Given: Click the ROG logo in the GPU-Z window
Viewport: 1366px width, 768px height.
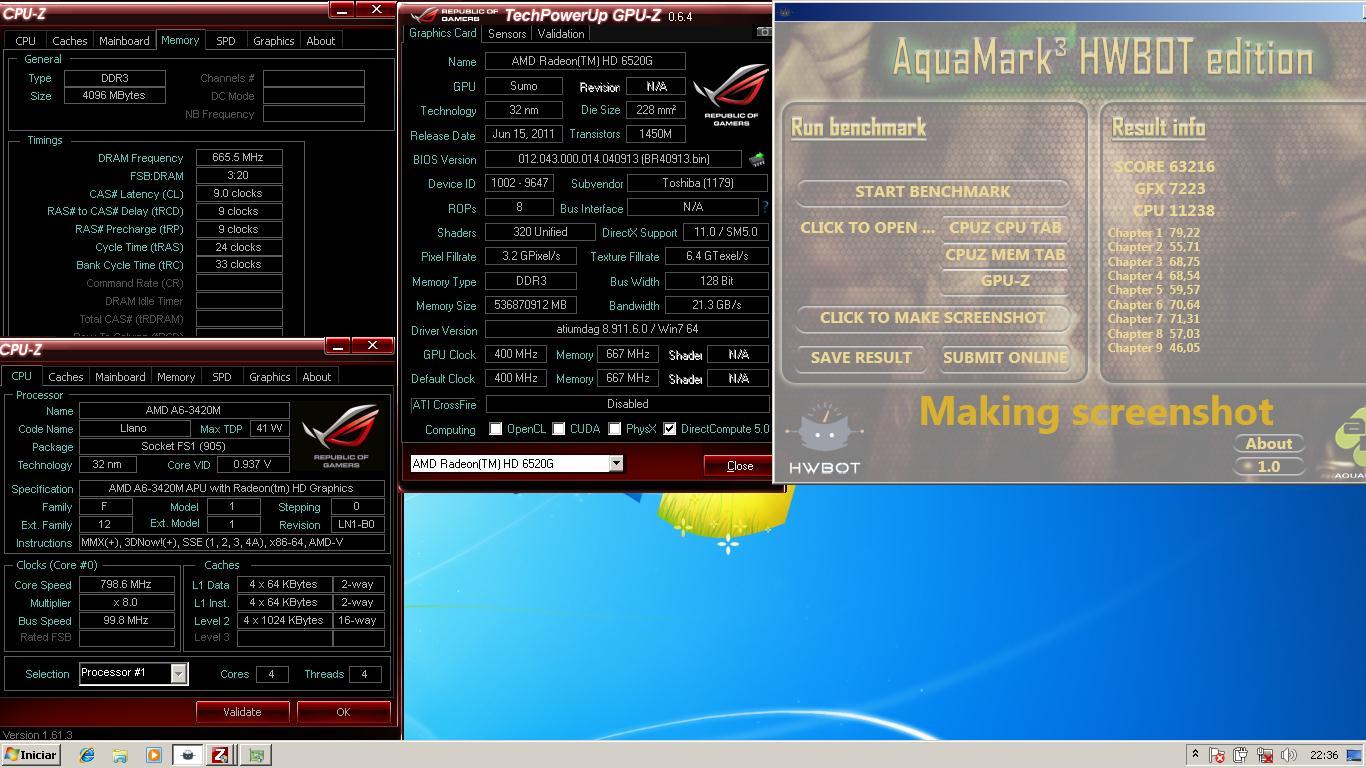Looking at the screenshot, I should tap(732, 95).
